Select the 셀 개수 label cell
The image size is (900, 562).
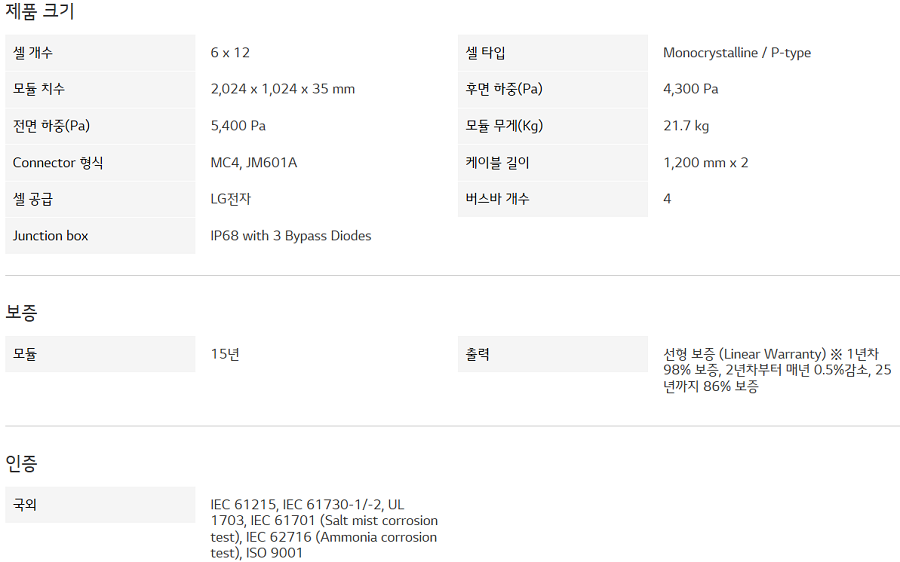click(100, 53)
